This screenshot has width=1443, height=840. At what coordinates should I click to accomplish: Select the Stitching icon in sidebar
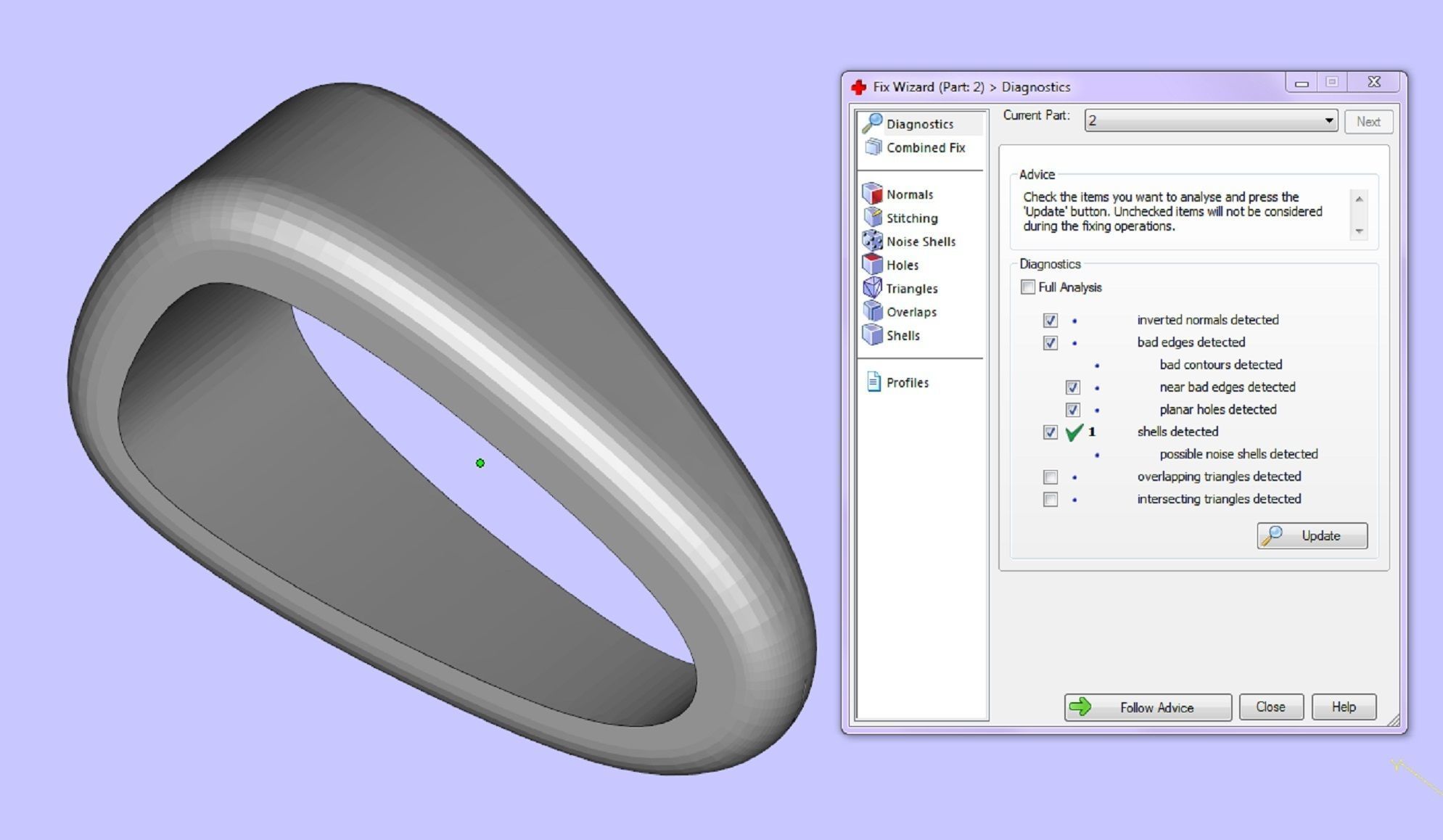click(872, 218)
